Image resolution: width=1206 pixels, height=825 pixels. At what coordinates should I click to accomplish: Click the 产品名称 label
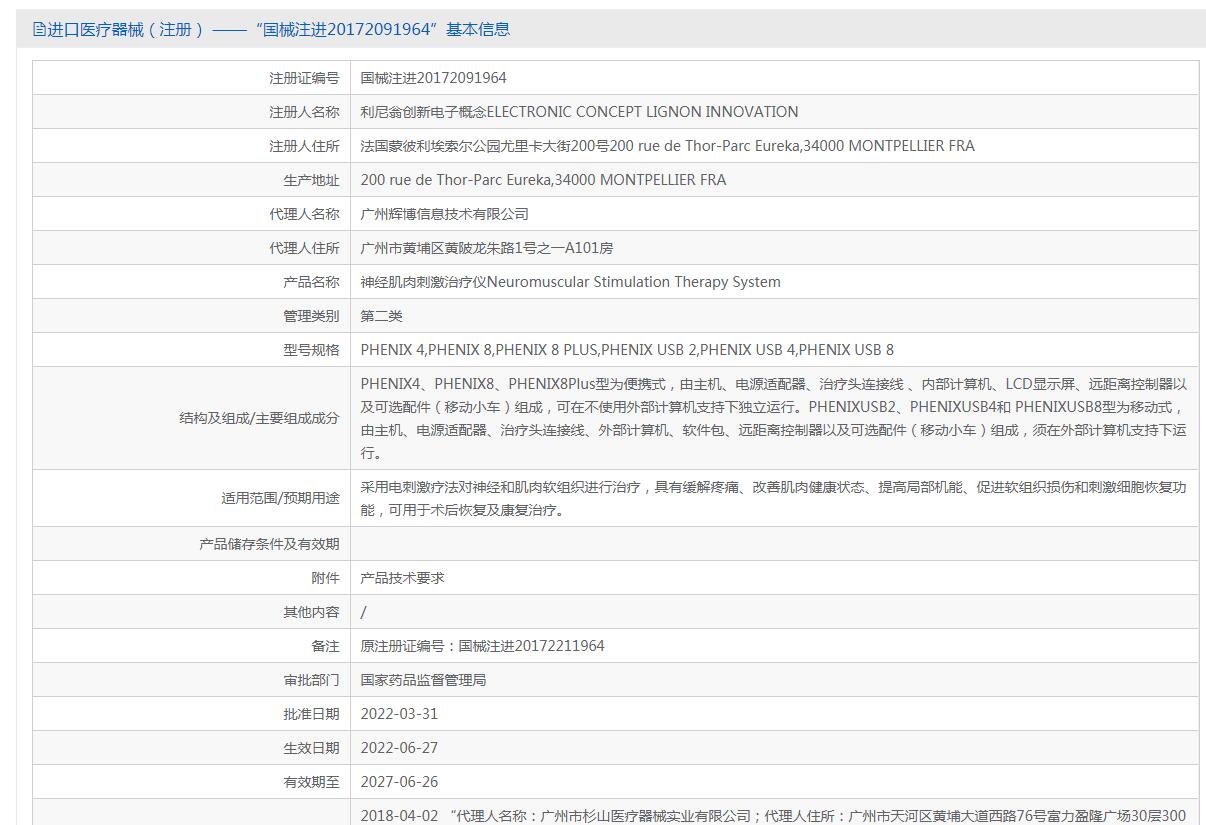pos(311,282)
